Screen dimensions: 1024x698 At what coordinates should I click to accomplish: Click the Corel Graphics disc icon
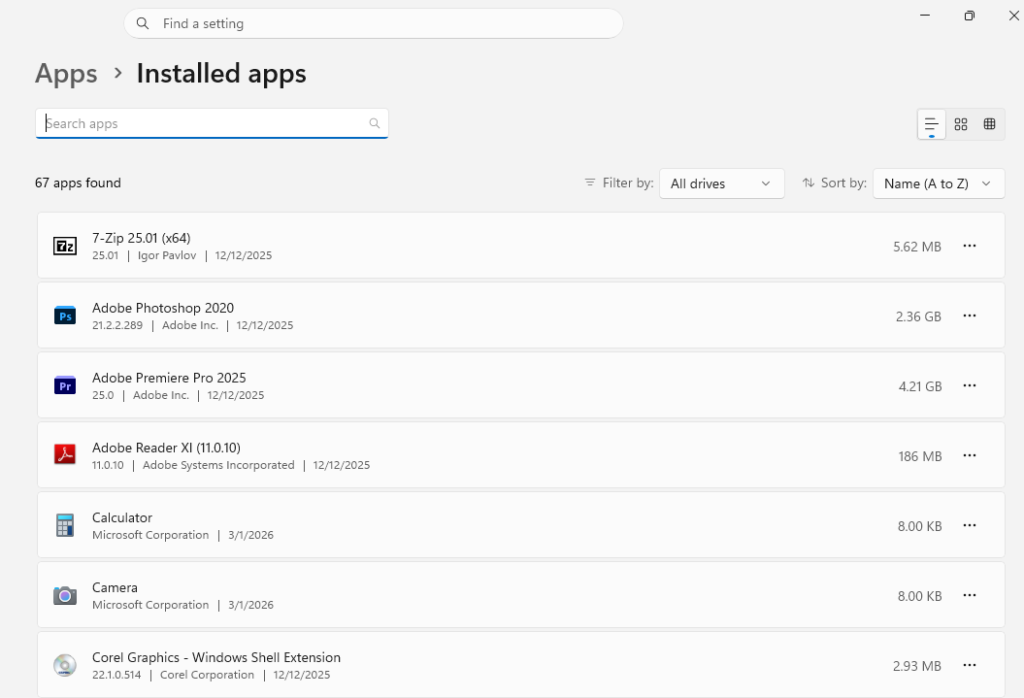click(x=65, y=666)
